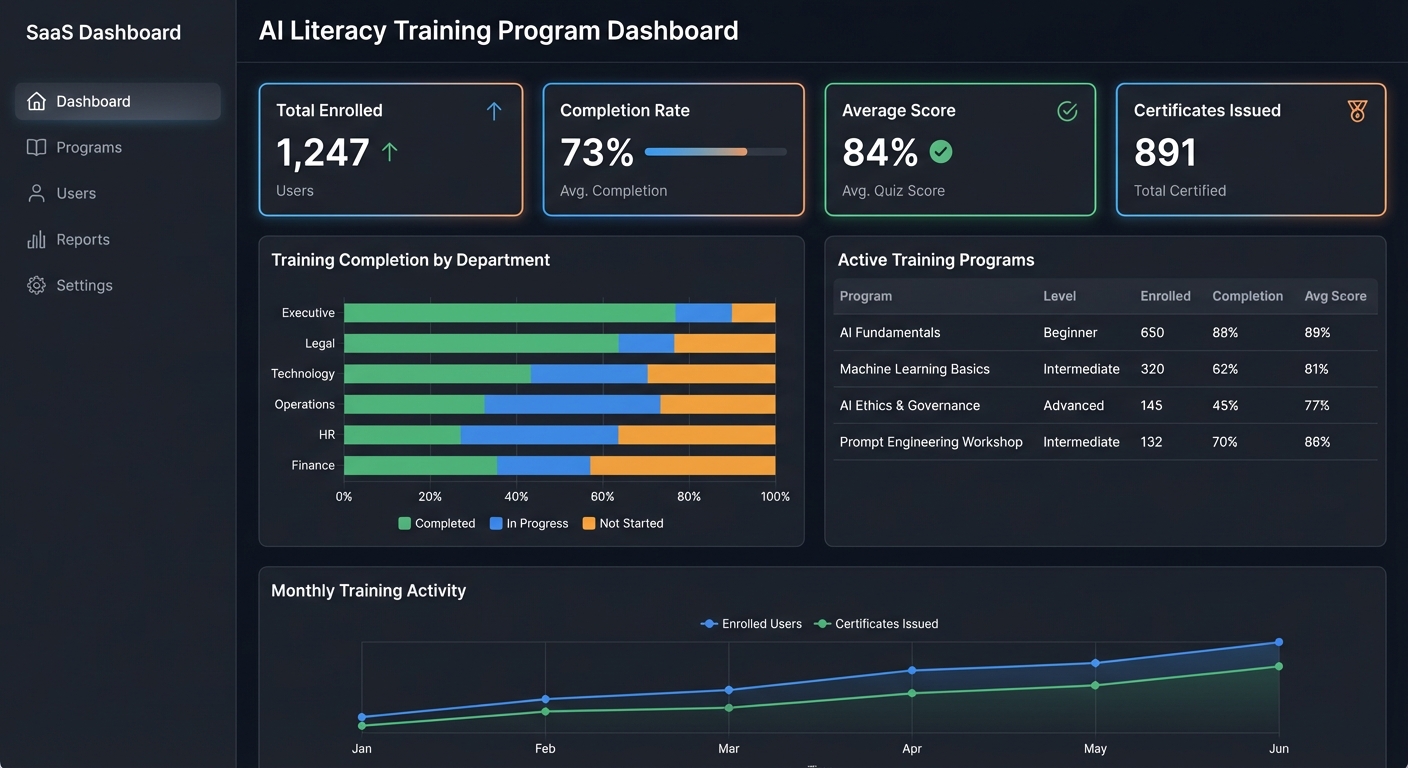Toggle Certificates Issued series visibility
The height and width of the screenshot is (768, 1408).
[876, 623]
